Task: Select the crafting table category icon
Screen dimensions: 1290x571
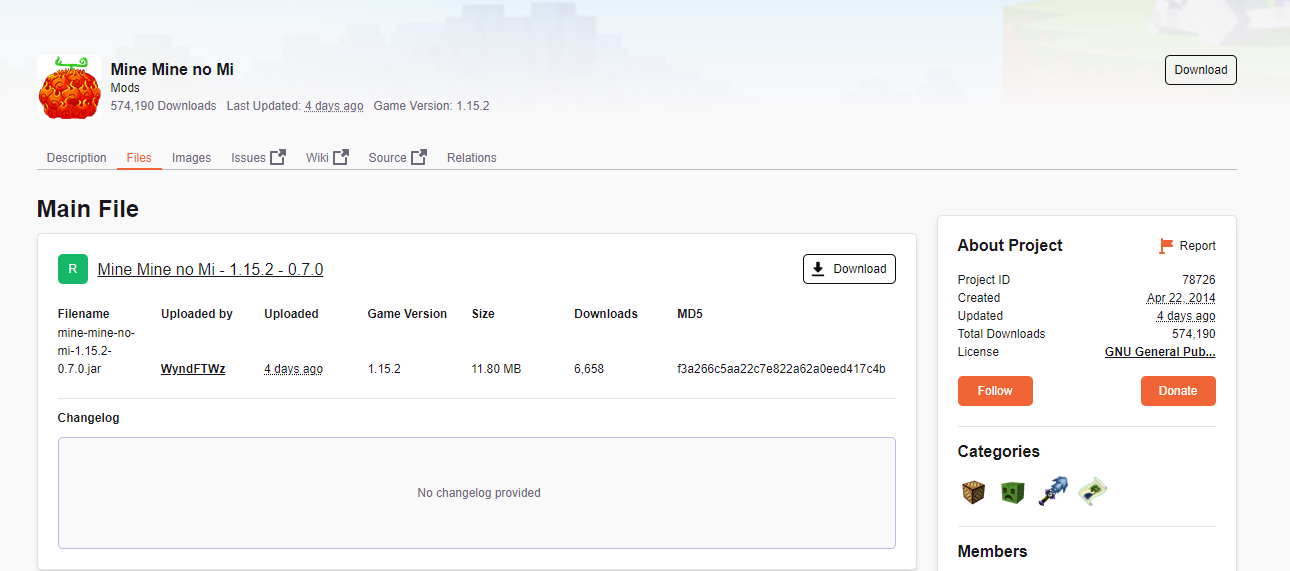Action: pos(974,492)
